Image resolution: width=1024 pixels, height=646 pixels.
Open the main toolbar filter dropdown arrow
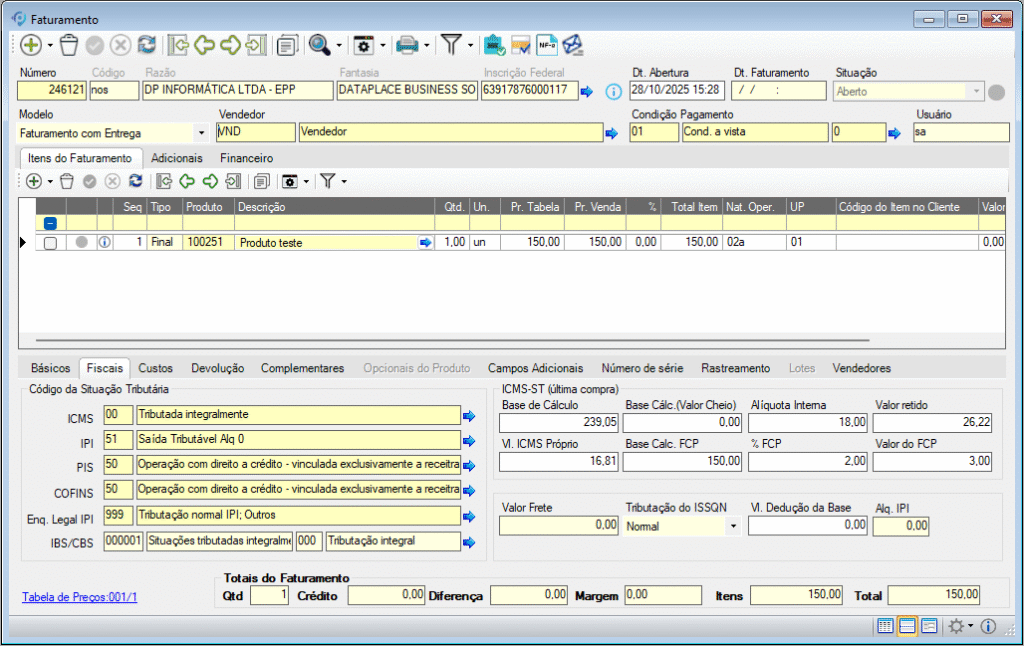[470, 46]
